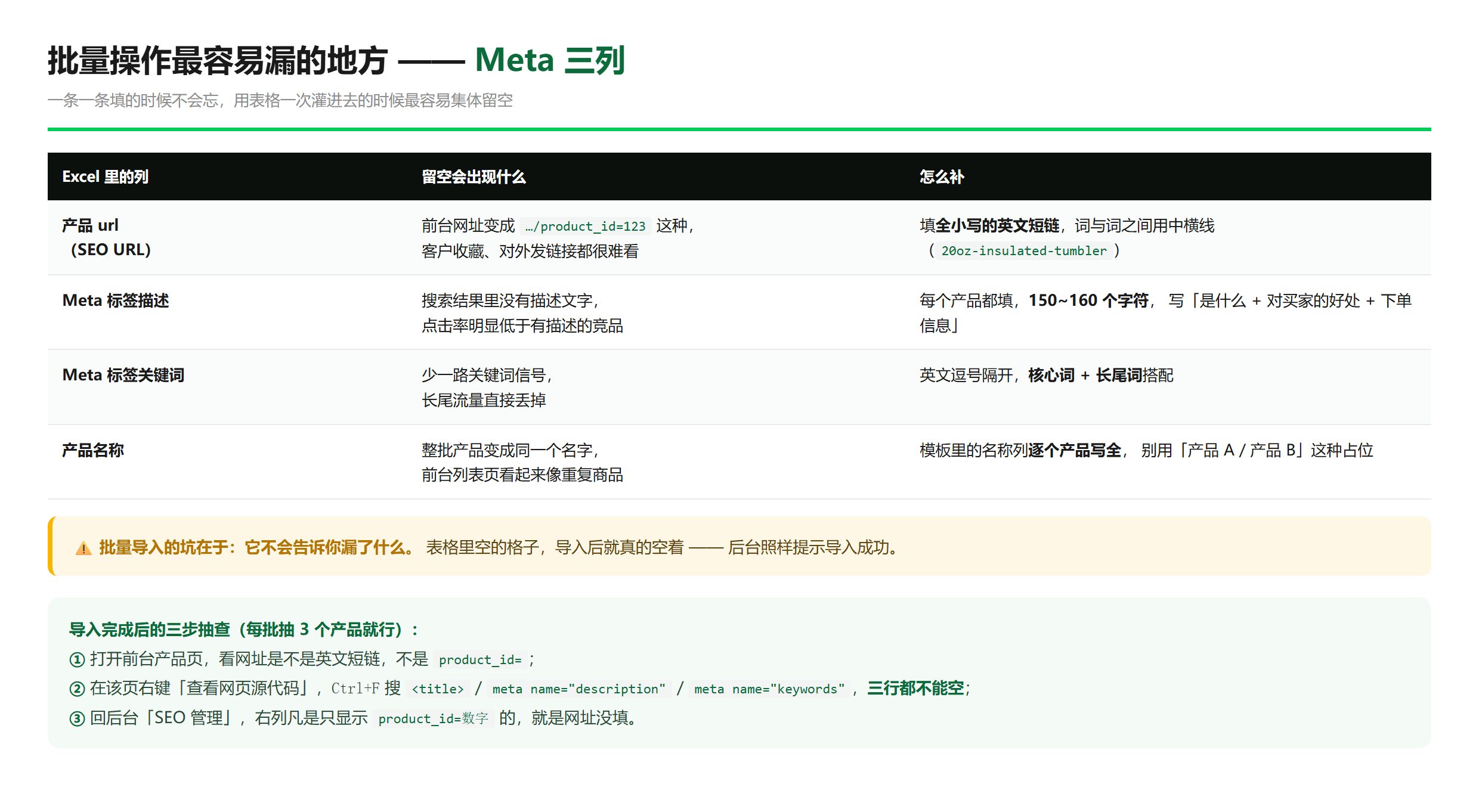The height and width of the screenshot is (812, 1479).
Task: Click the 'Excel 里的列' column header
Action: [x=106, y=176]
